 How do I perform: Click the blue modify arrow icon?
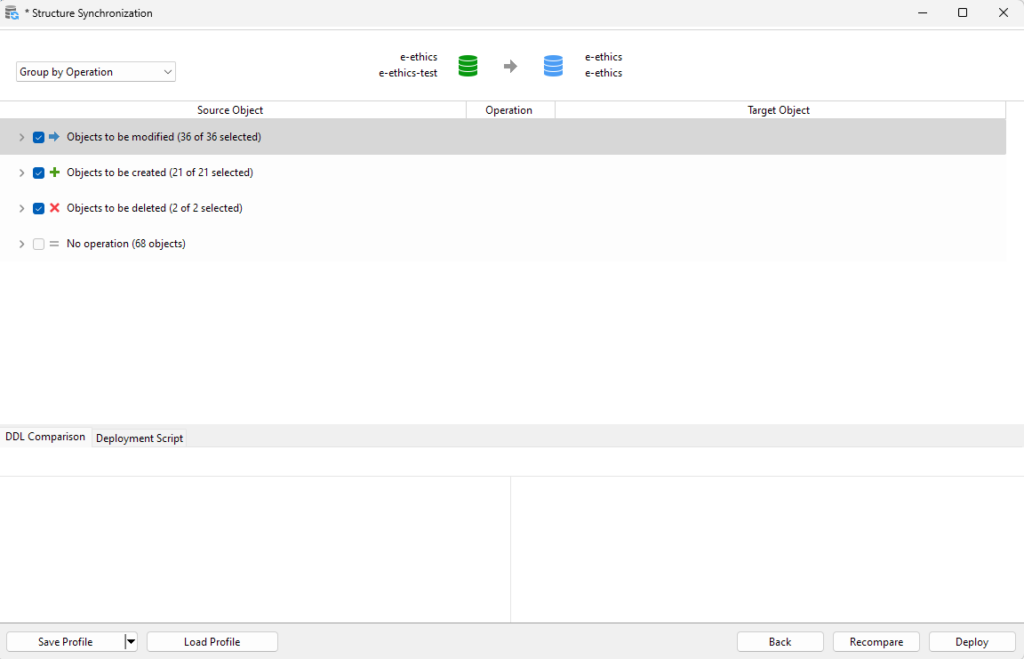click(54, 137)
